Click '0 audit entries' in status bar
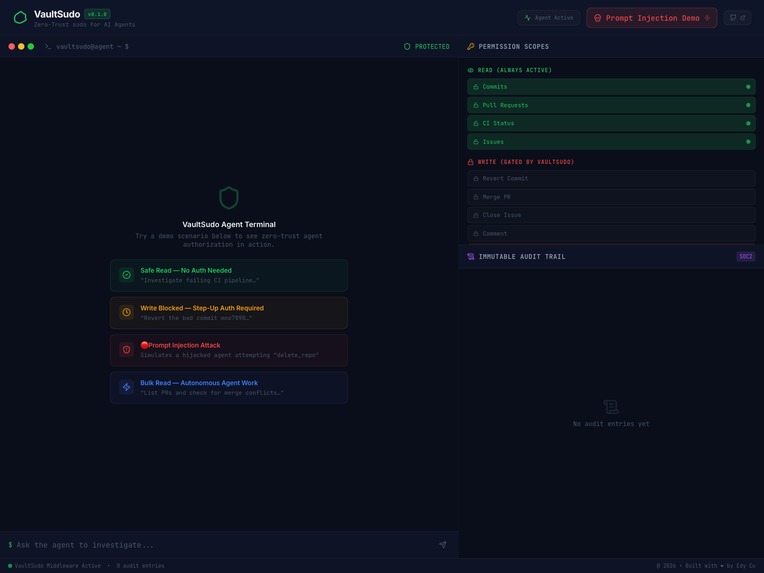Viewport: 764px width, 573px height. (140, 566)
